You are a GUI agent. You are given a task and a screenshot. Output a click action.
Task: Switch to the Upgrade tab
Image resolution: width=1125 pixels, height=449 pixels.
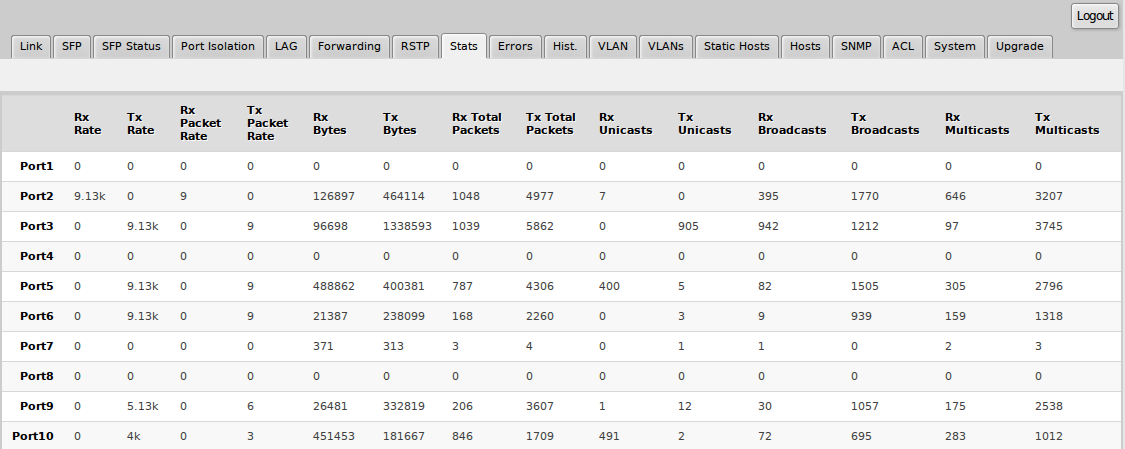[1019, 46]
